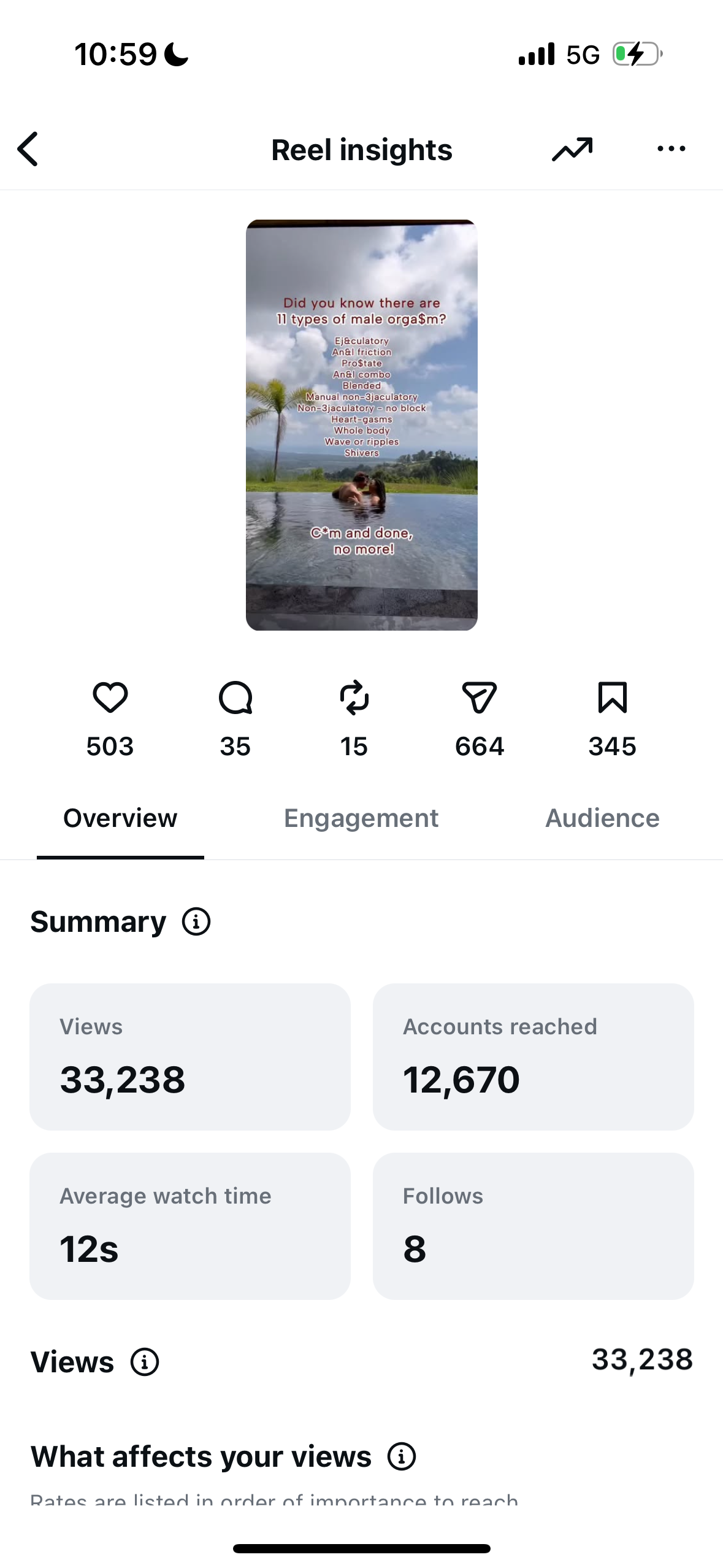
Task: Open the trending boost arrow icon
Action: pyautogui.click(x=572, y=149)
